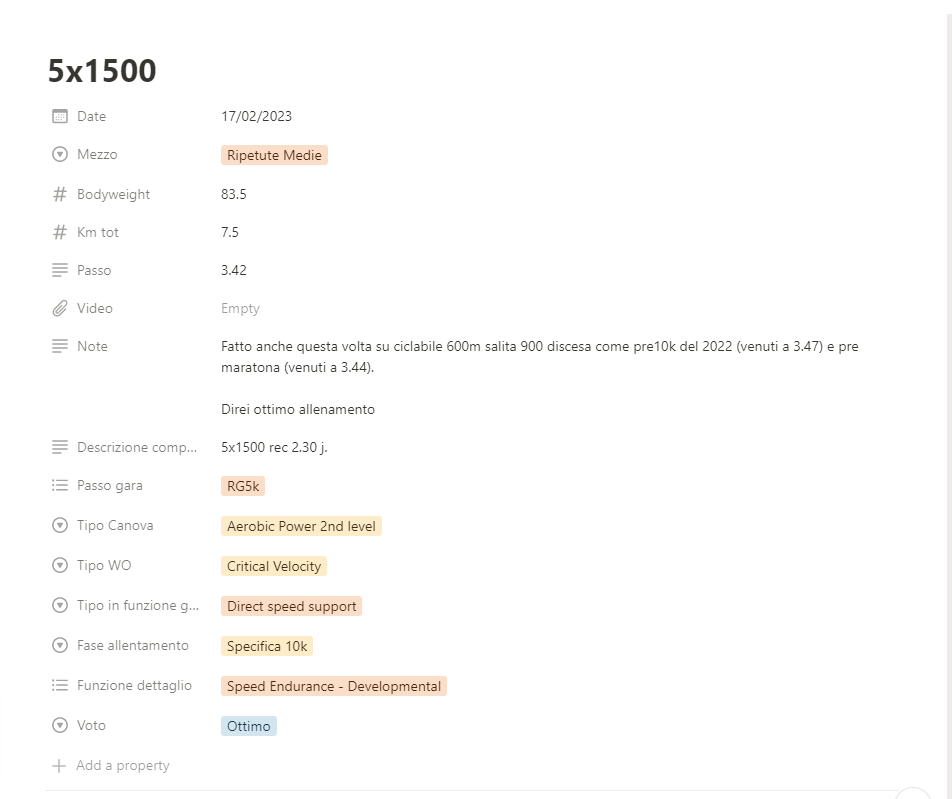Open the Direct speed support tag
Image resolution: width=952 pixels, height=799 pixels.
coord(291,607)
